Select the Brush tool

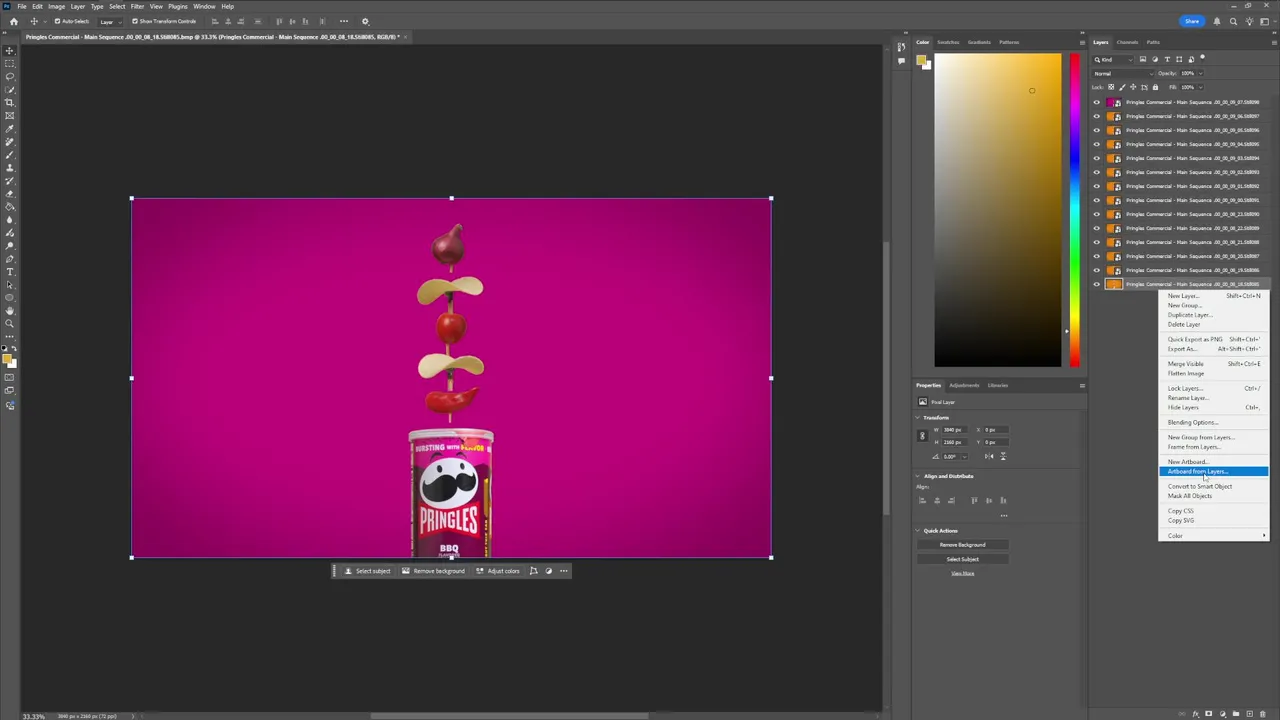click(10, 155)
